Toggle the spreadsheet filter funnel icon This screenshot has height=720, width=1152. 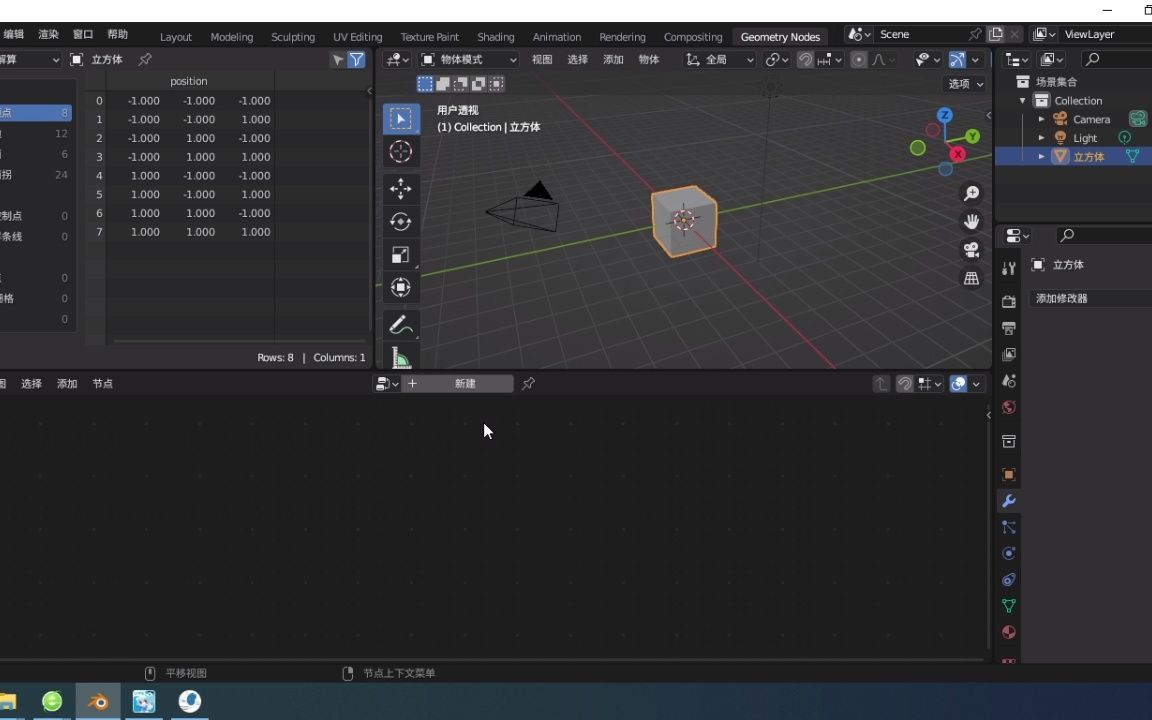(x=356, y=59)
